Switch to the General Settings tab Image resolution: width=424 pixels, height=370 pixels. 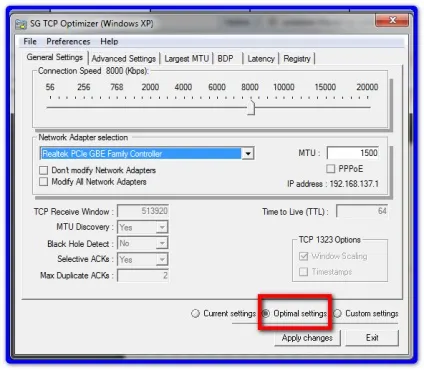click(x=55, y=57)
